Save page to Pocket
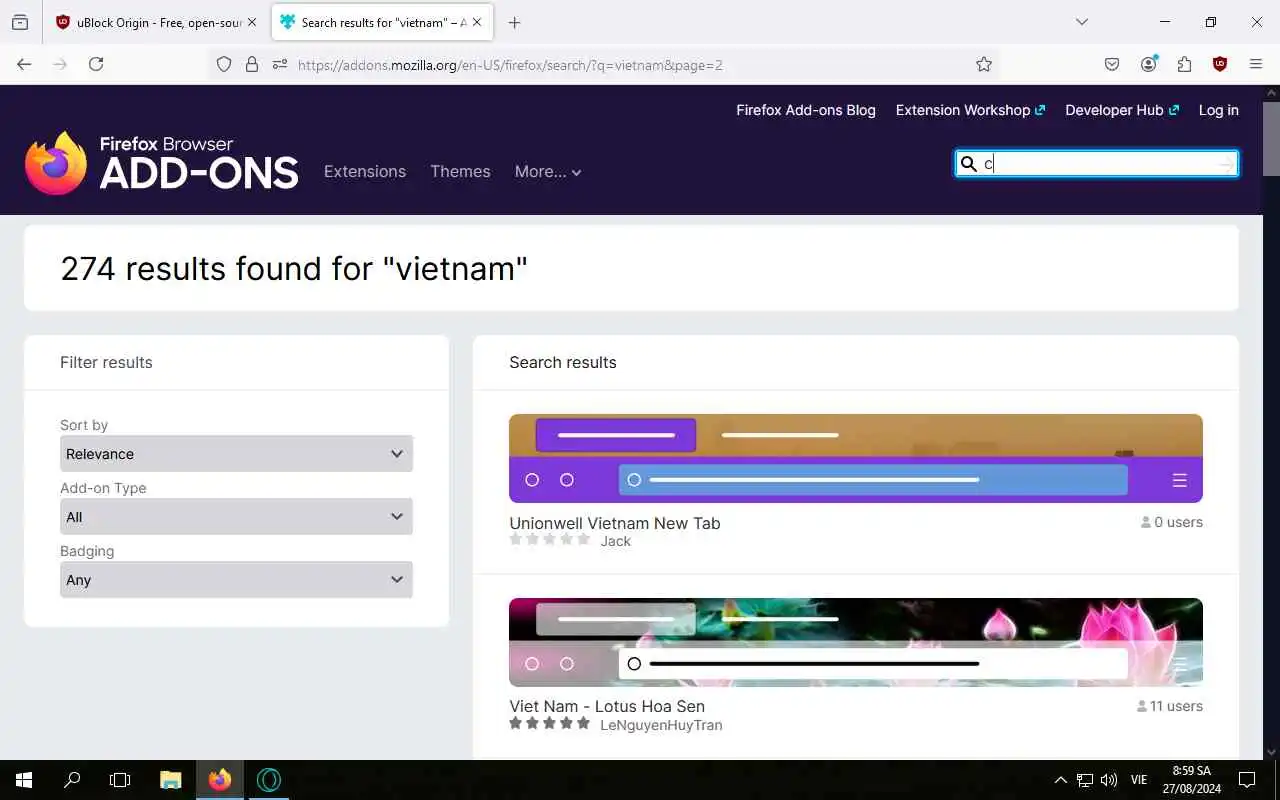The image size is (1280, 800). coord(1112,64)
